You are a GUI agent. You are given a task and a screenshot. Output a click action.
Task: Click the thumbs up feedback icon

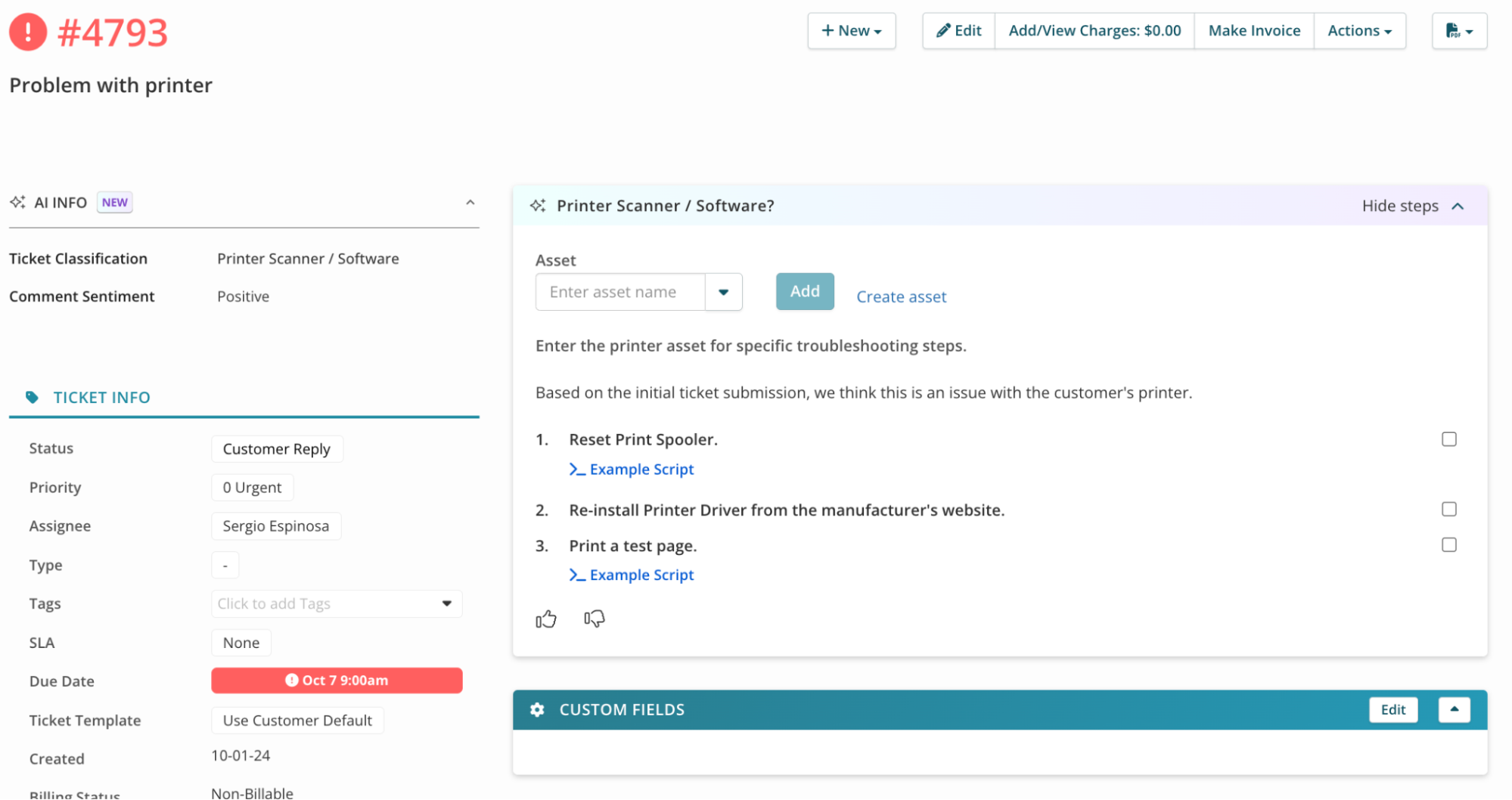545,619
